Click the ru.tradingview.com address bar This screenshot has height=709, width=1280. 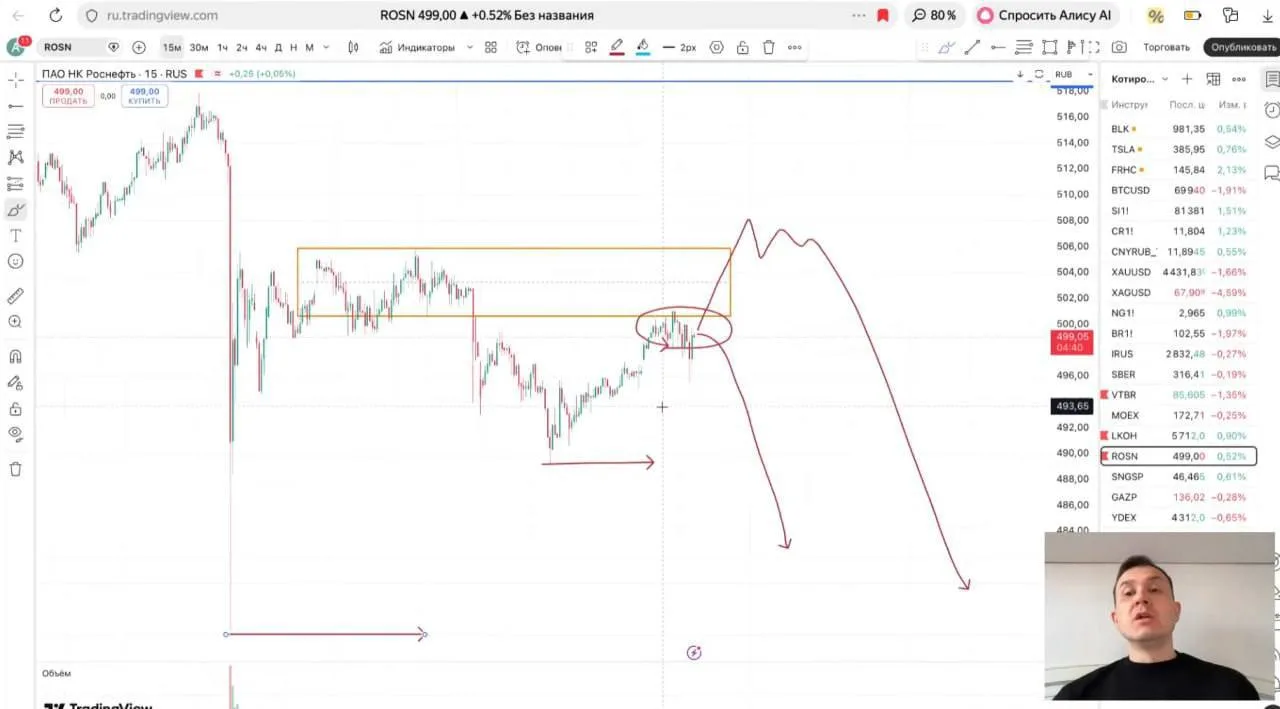tap(160, 16)
